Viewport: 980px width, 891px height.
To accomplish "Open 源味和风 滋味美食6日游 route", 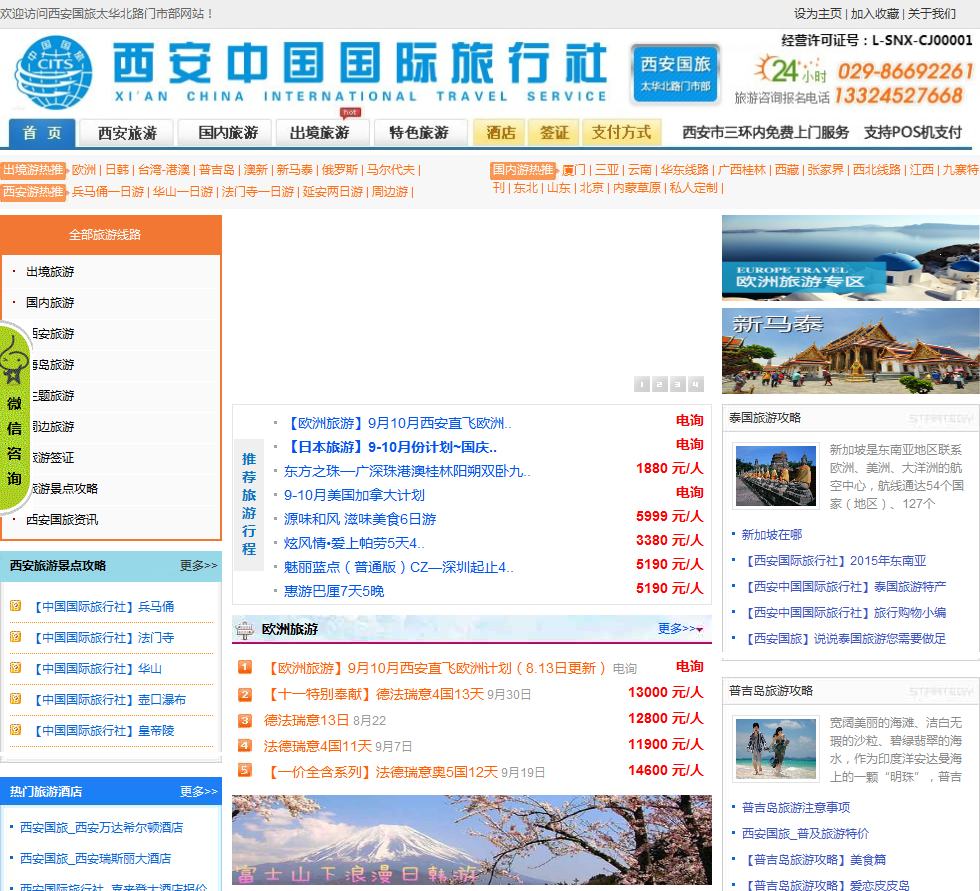I will point(360,519).
